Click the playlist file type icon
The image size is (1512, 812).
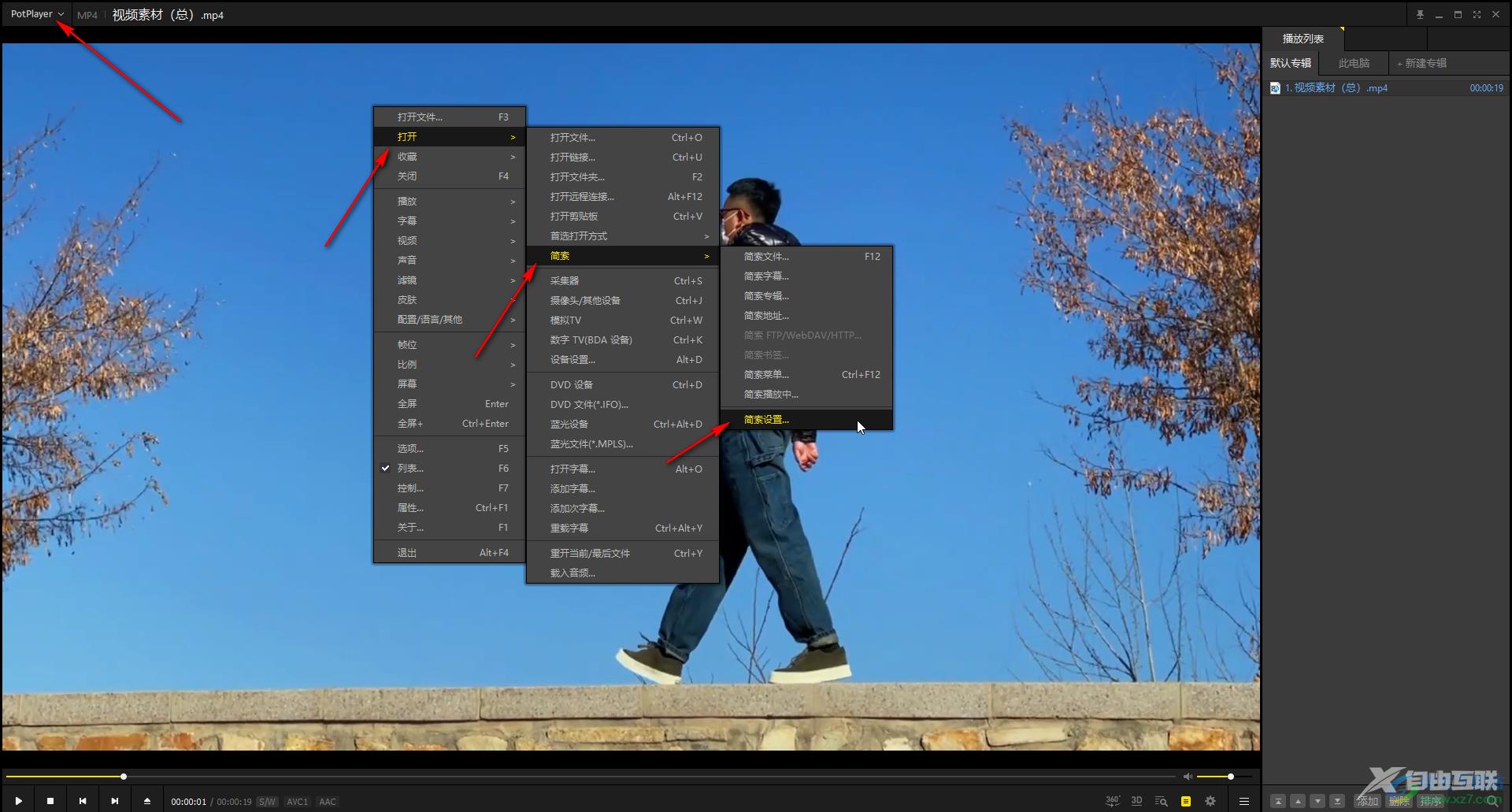(1275, 88)
